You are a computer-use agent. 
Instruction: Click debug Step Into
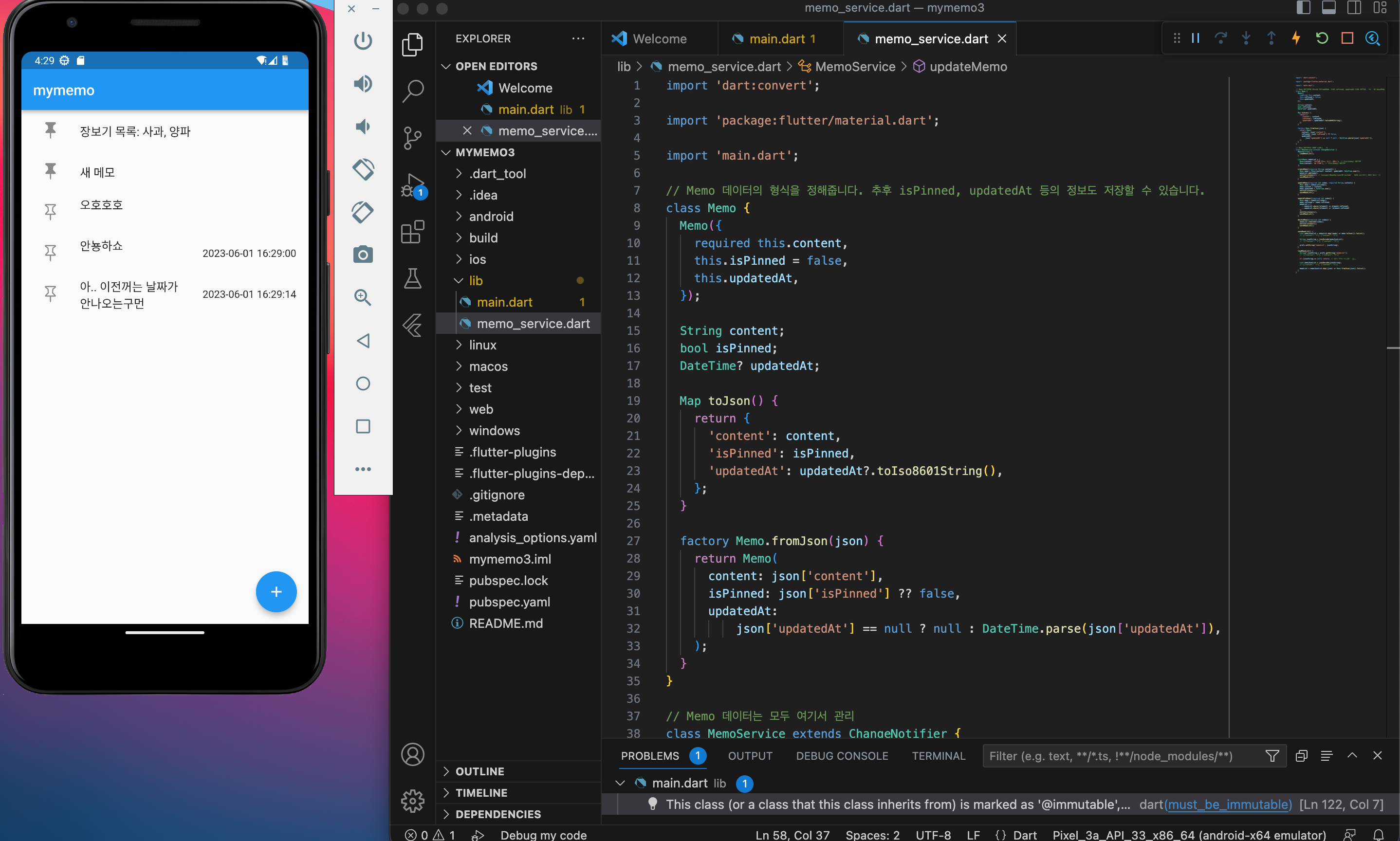[x=1246, y=38]
